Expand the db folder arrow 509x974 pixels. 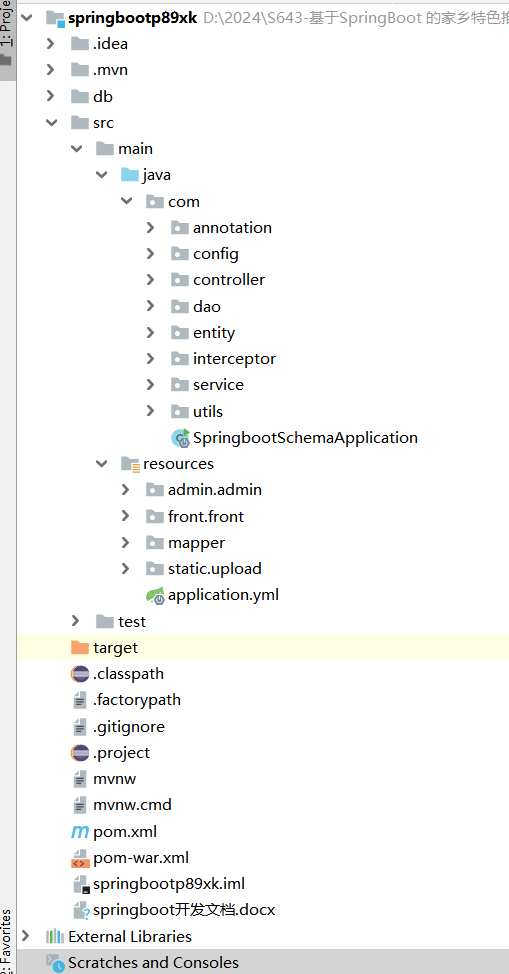pyautogui.click(x=51, y=96)
